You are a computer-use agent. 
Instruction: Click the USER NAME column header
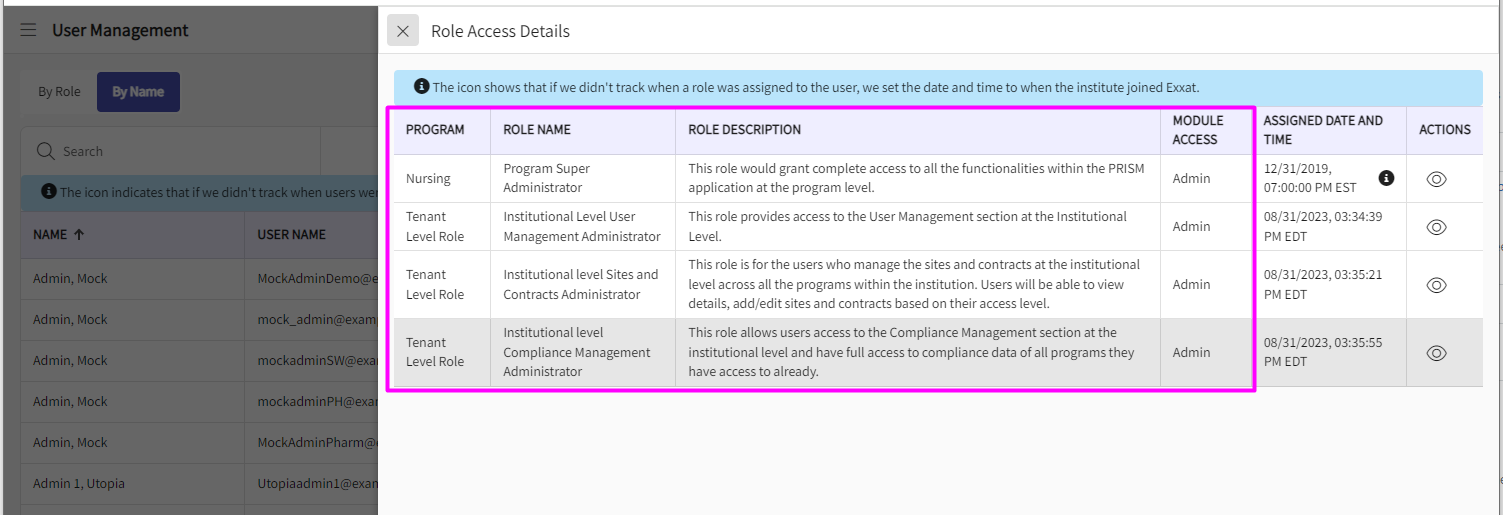point(292,235)
